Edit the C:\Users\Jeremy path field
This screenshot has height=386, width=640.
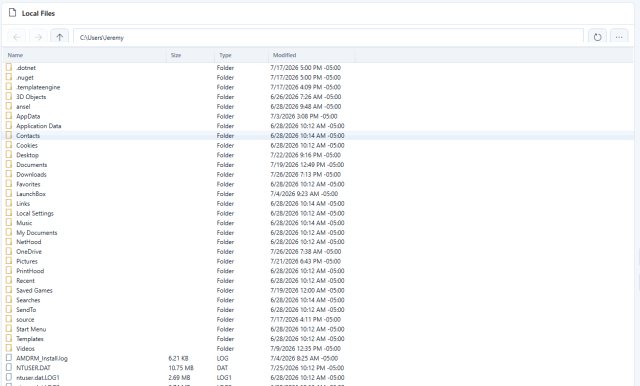pyautogui.click(x=328, y=37)
